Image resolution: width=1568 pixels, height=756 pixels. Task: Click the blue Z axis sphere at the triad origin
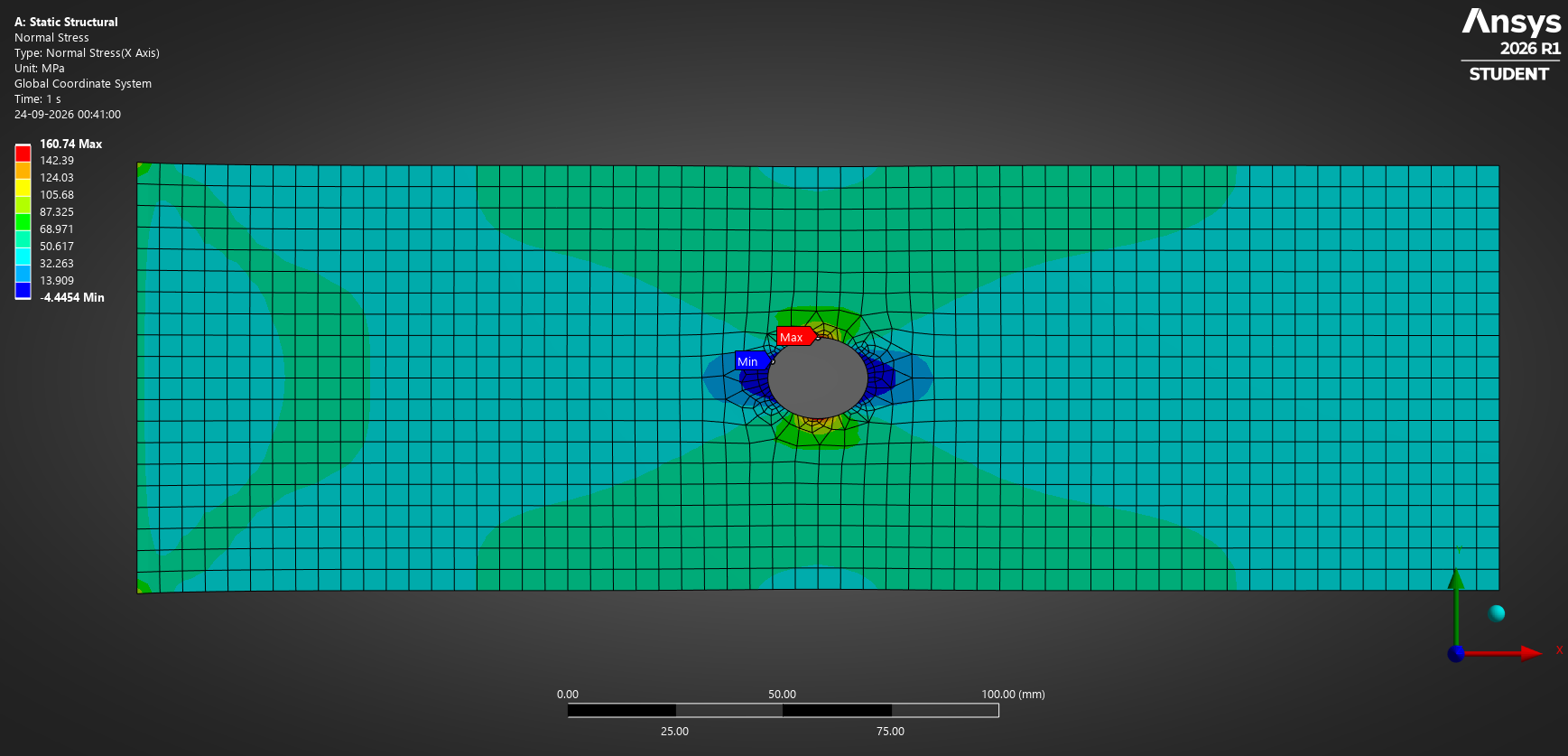tap(1456, 653)
